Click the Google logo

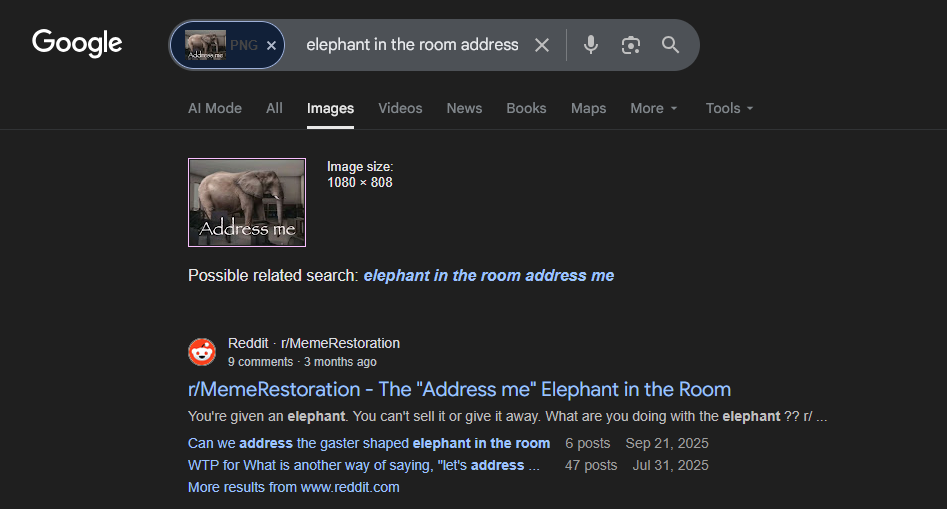click(x=77, y=43)
